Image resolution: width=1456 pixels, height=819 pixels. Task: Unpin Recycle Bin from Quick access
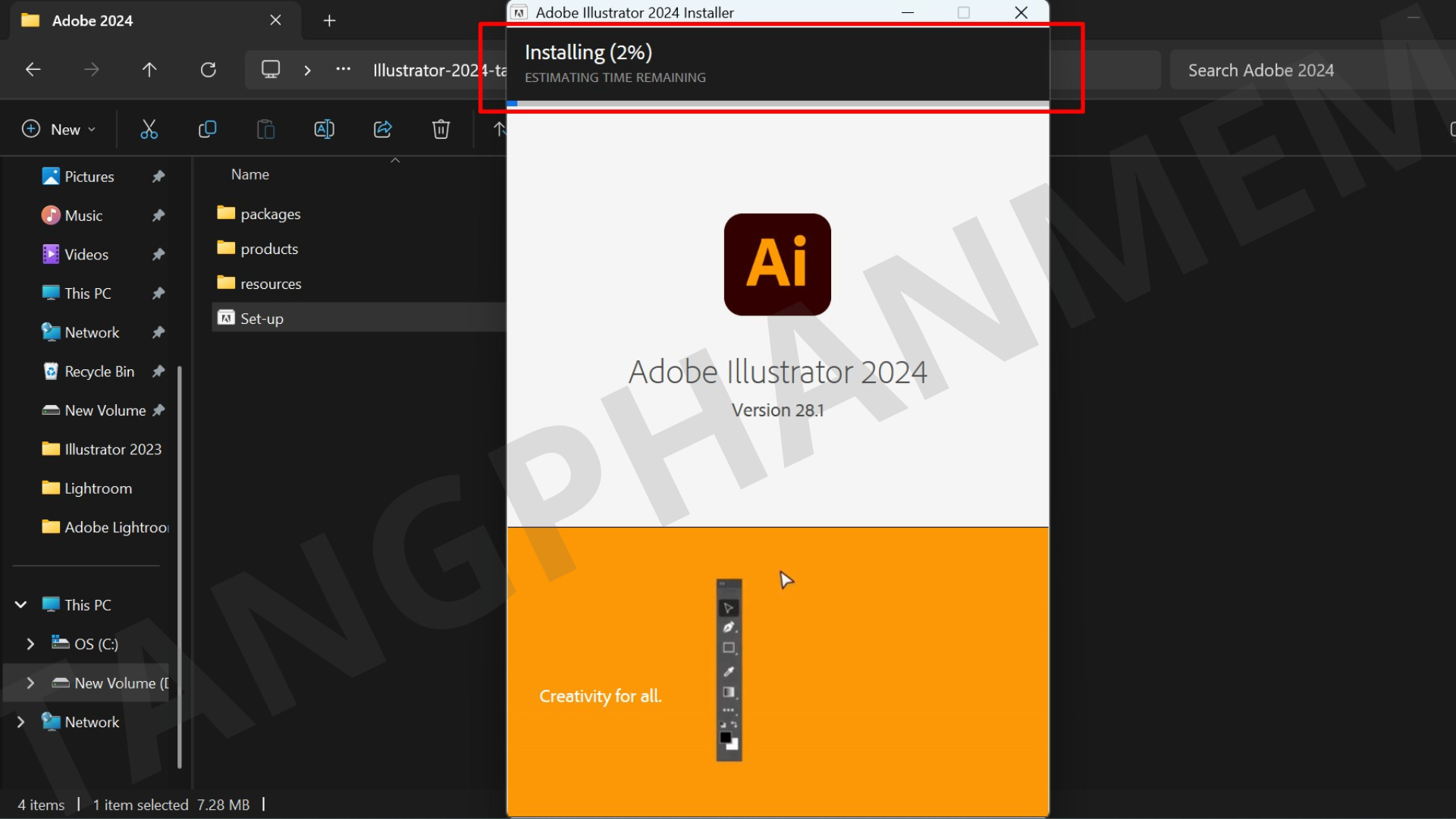coord(158,372)
